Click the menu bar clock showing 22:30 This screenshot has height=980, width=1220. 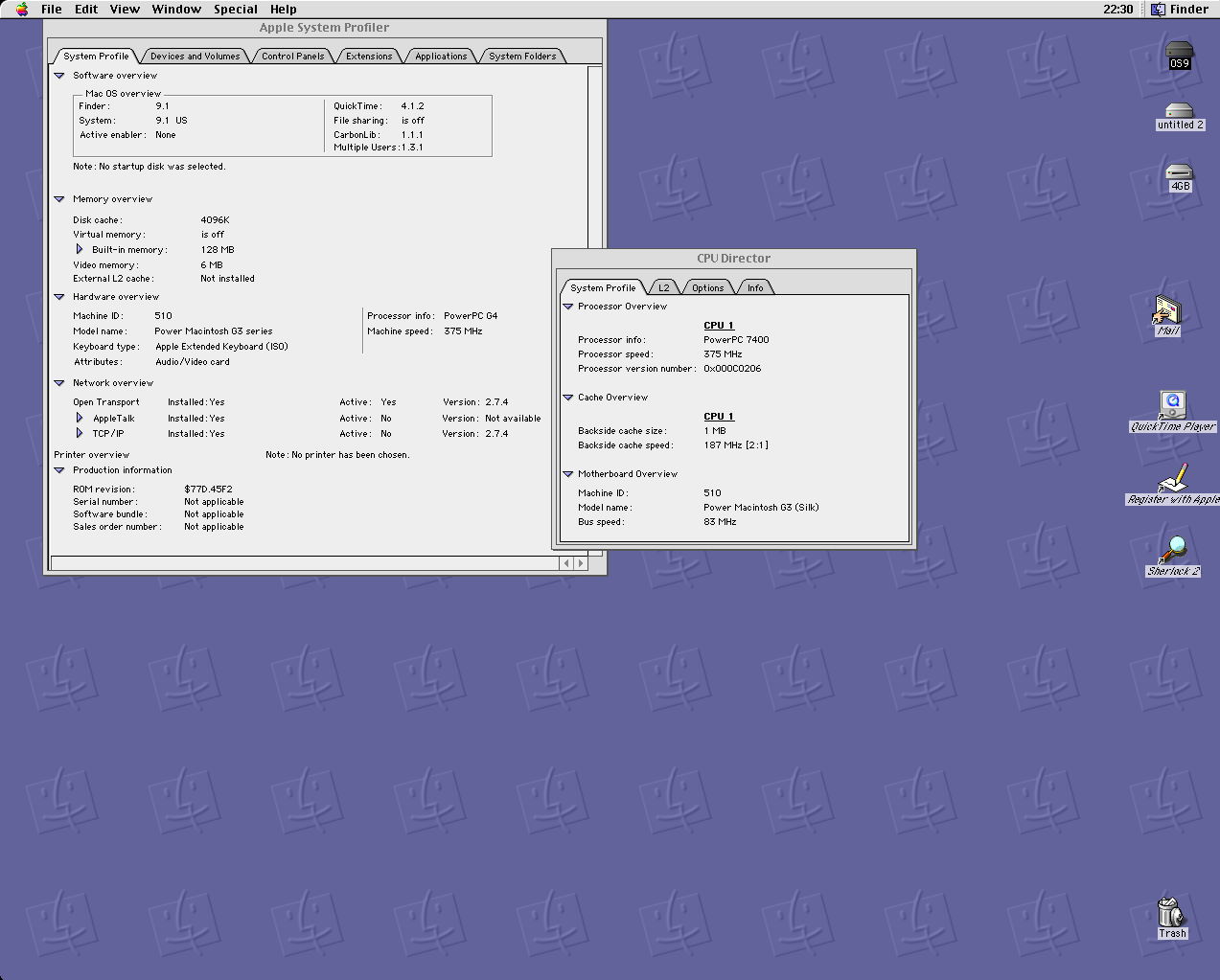pos(1117,9)
